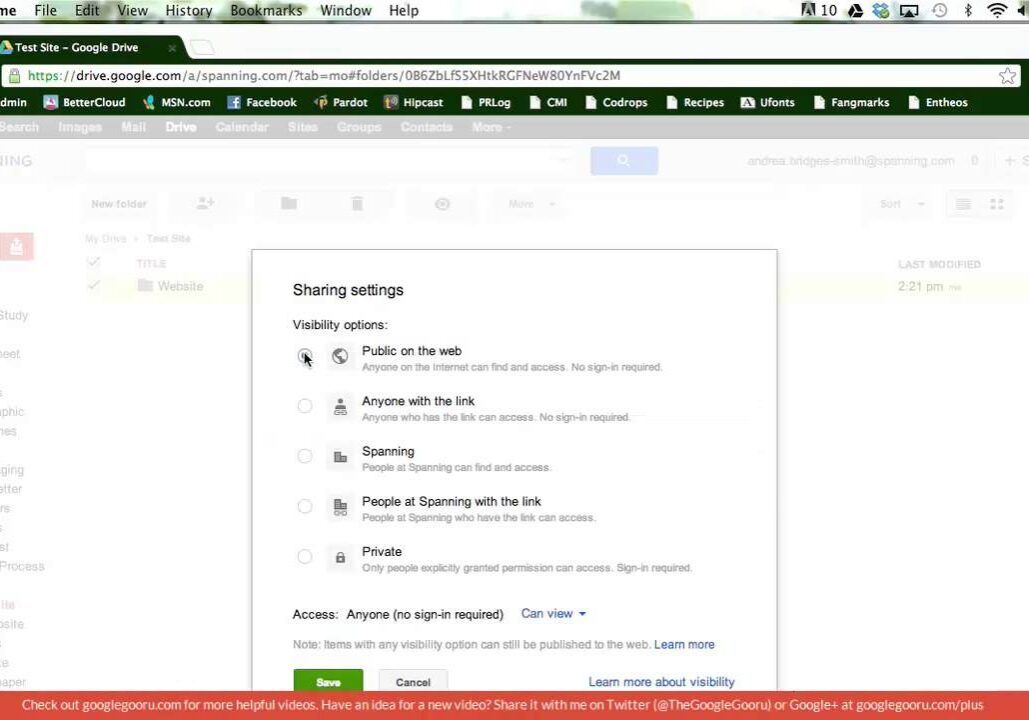The image size is (1029, 720).
Task: Cancel the sharing settings dialog
Action: coord(413,682)
